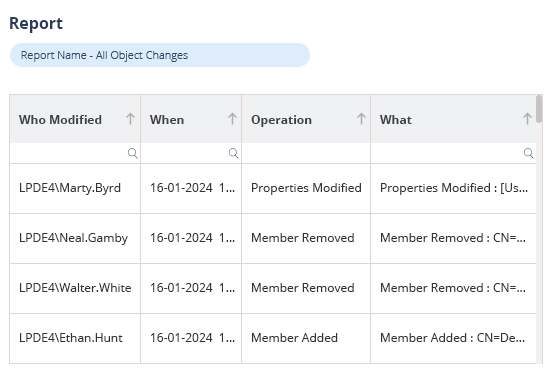Click the What column sort arrow
The height and width of the screenshot is (380, 552).
click(527, 119)
